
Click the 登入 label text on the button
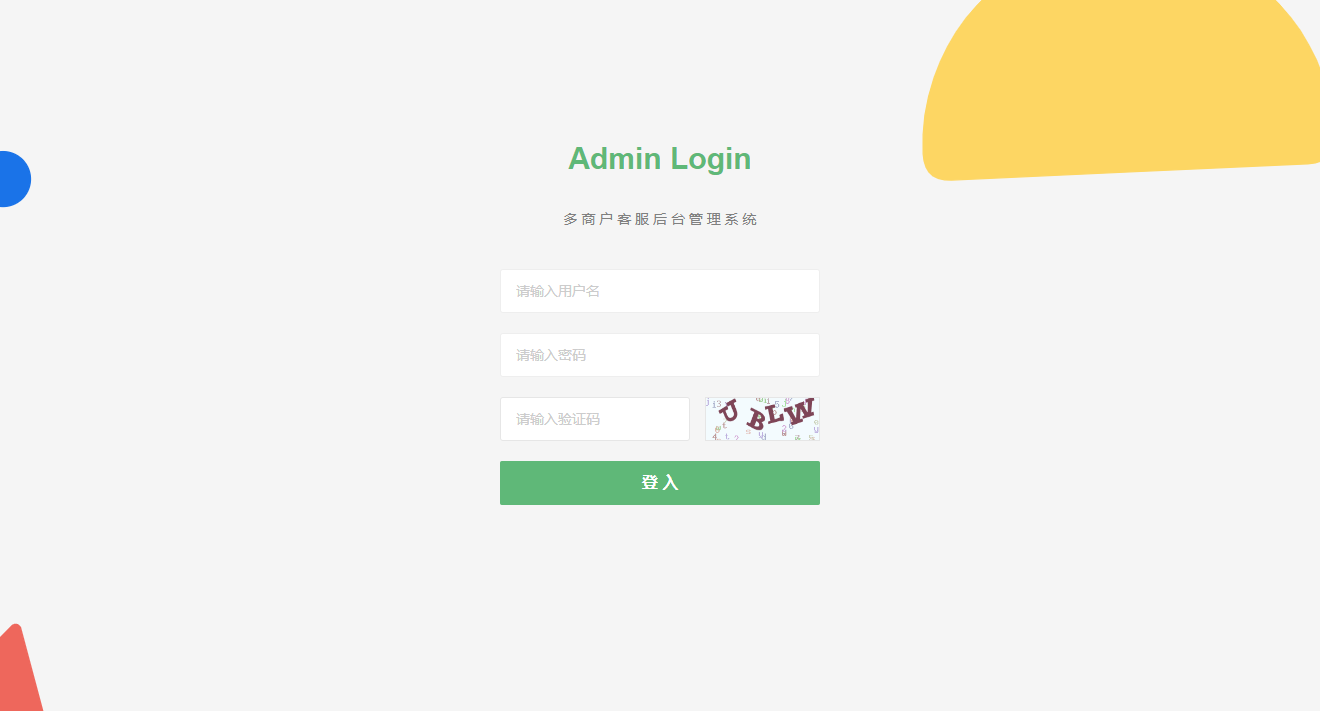tap(660, 483)
